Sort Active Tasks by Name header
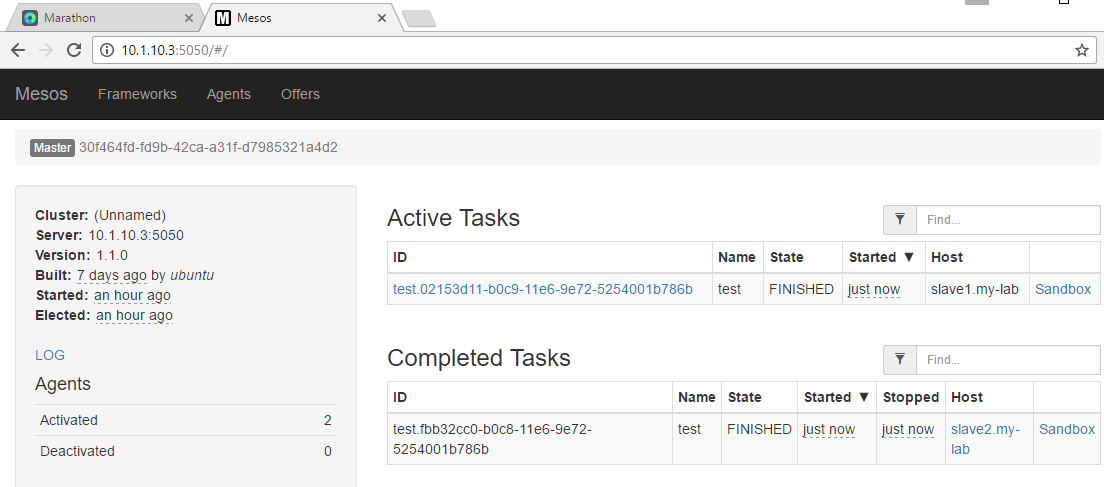 737,258
